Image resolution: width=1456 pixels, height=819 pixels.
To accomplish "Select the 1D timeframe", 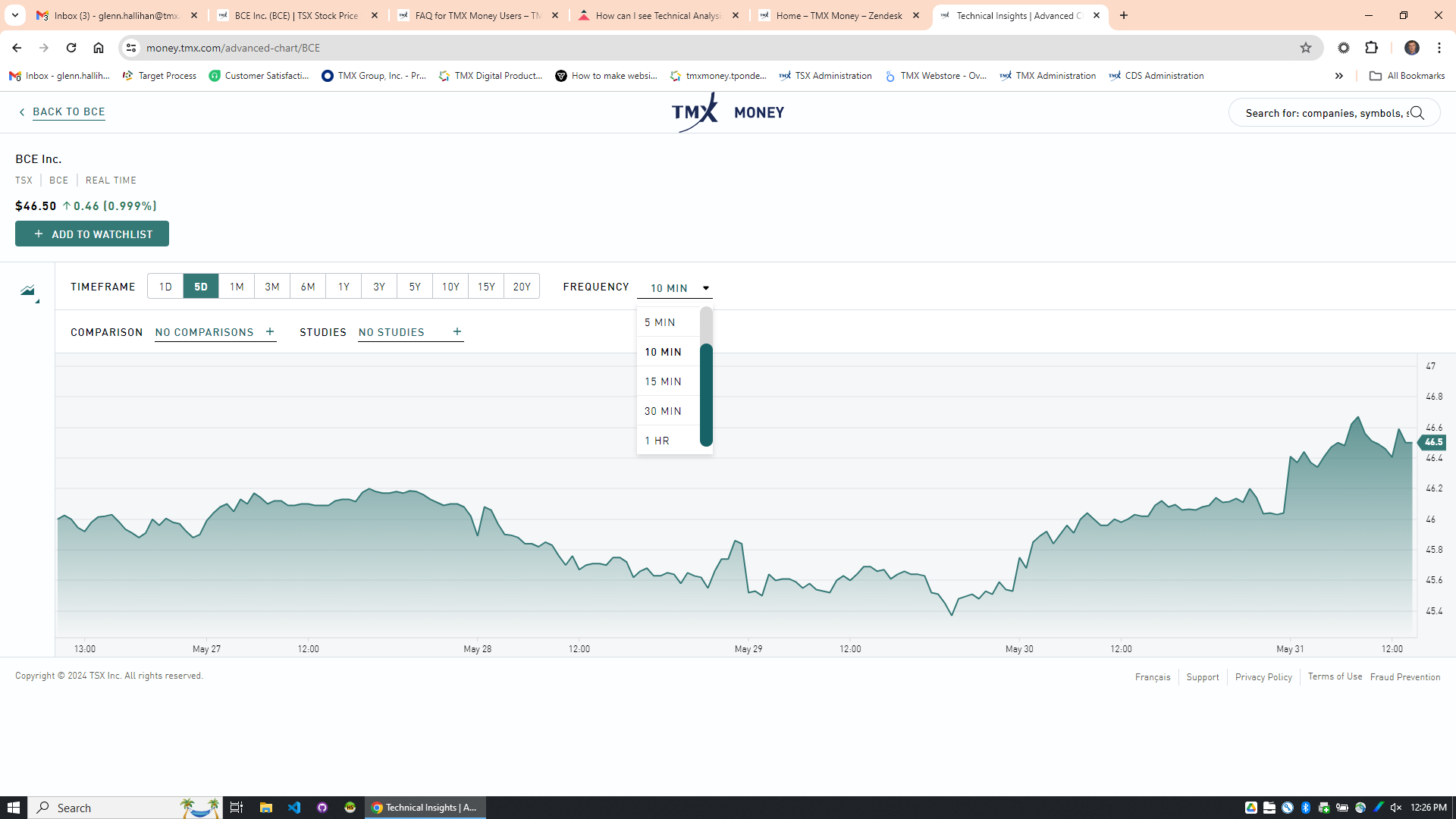I will pyautogui.click(x=165, y=287).
